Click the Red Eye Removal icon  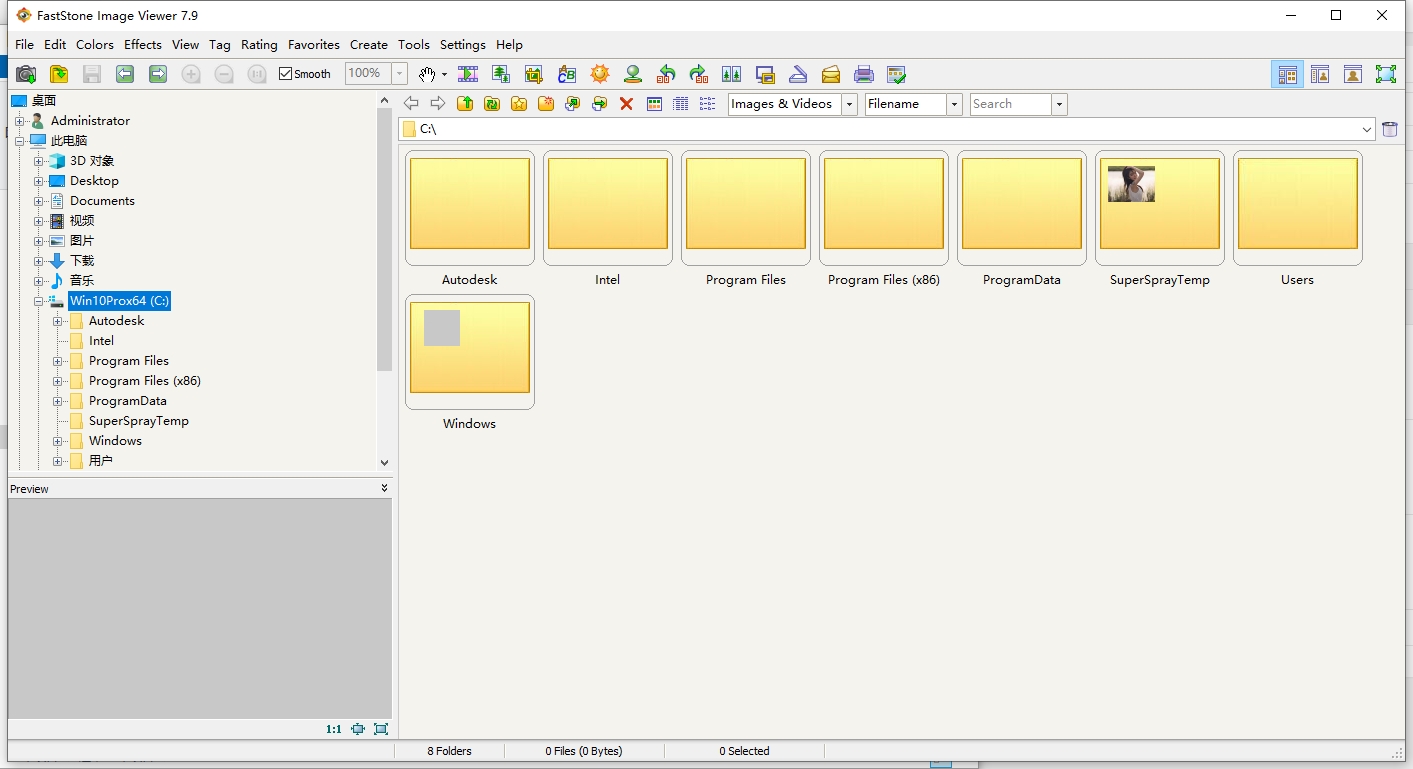(x=632, y=73)
